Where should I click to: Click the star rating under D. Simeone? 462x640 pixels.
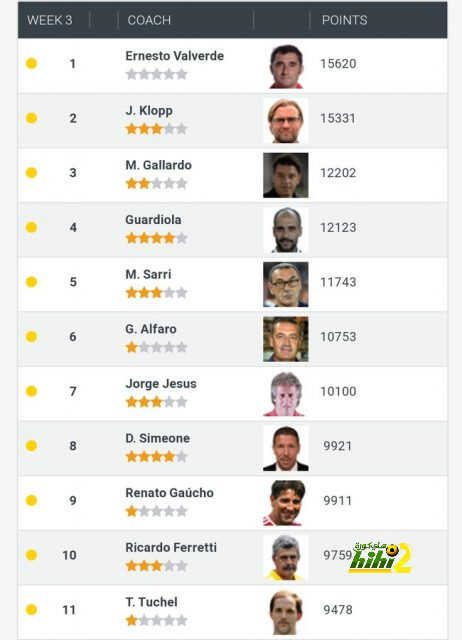tap(156, 457)
